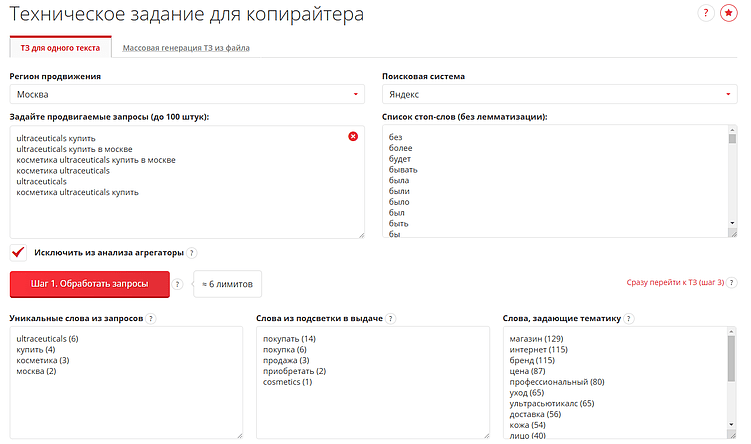Click stop word 'бывать'

click(x=403, y=170)
